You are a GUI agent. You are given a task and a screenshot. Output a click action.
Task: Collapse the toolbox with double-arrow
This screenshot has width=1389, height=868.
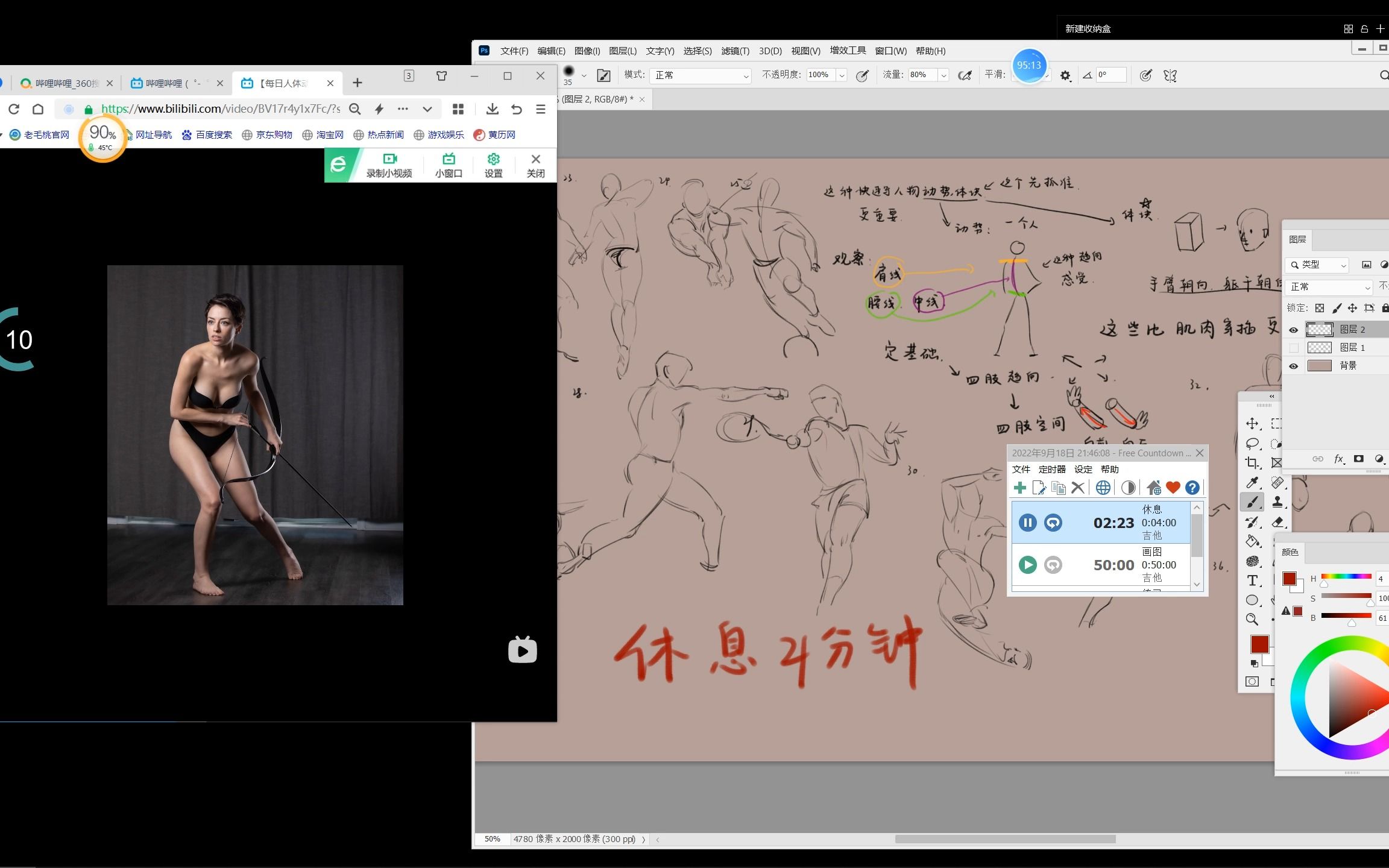click(x=1271, y=397)
